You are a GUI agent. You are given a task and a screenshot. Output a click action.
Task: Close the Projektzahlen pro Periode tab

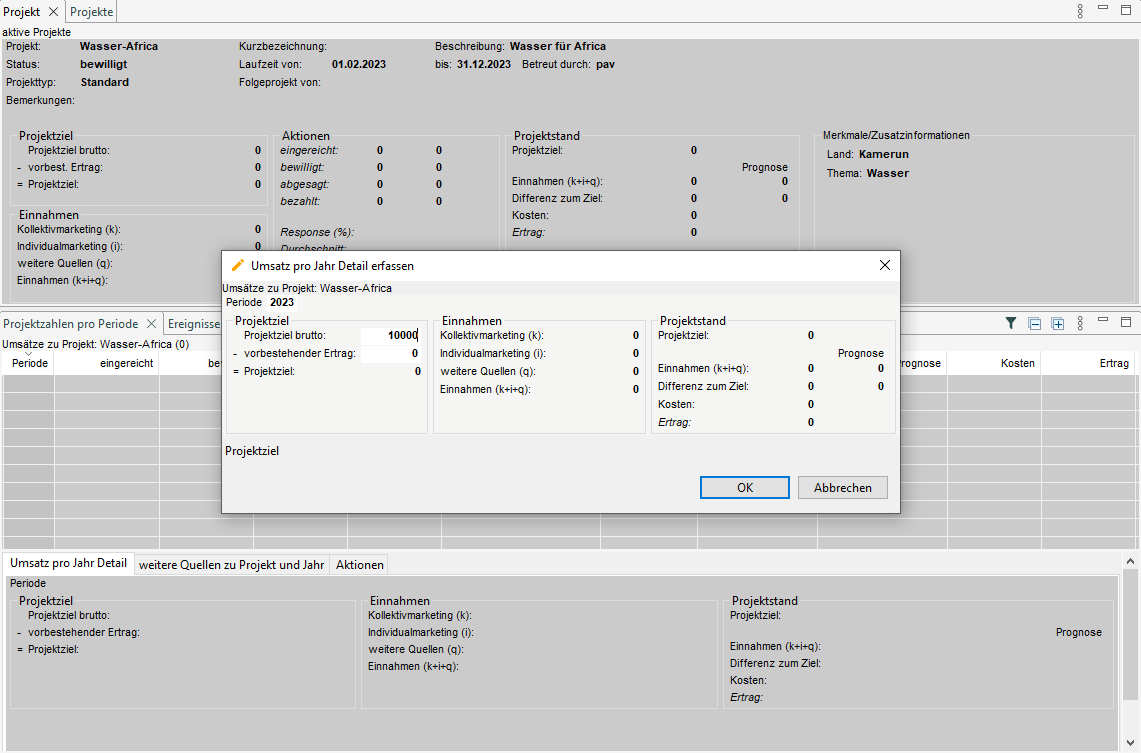tap(150, 324)
